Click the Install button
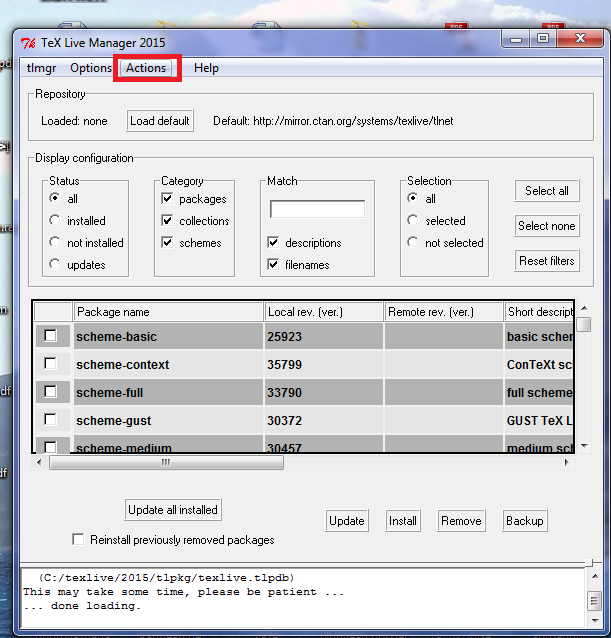Image resolution: width=611 pixels, height=638 pixels. pyautogui.click(x=403, y=521)
